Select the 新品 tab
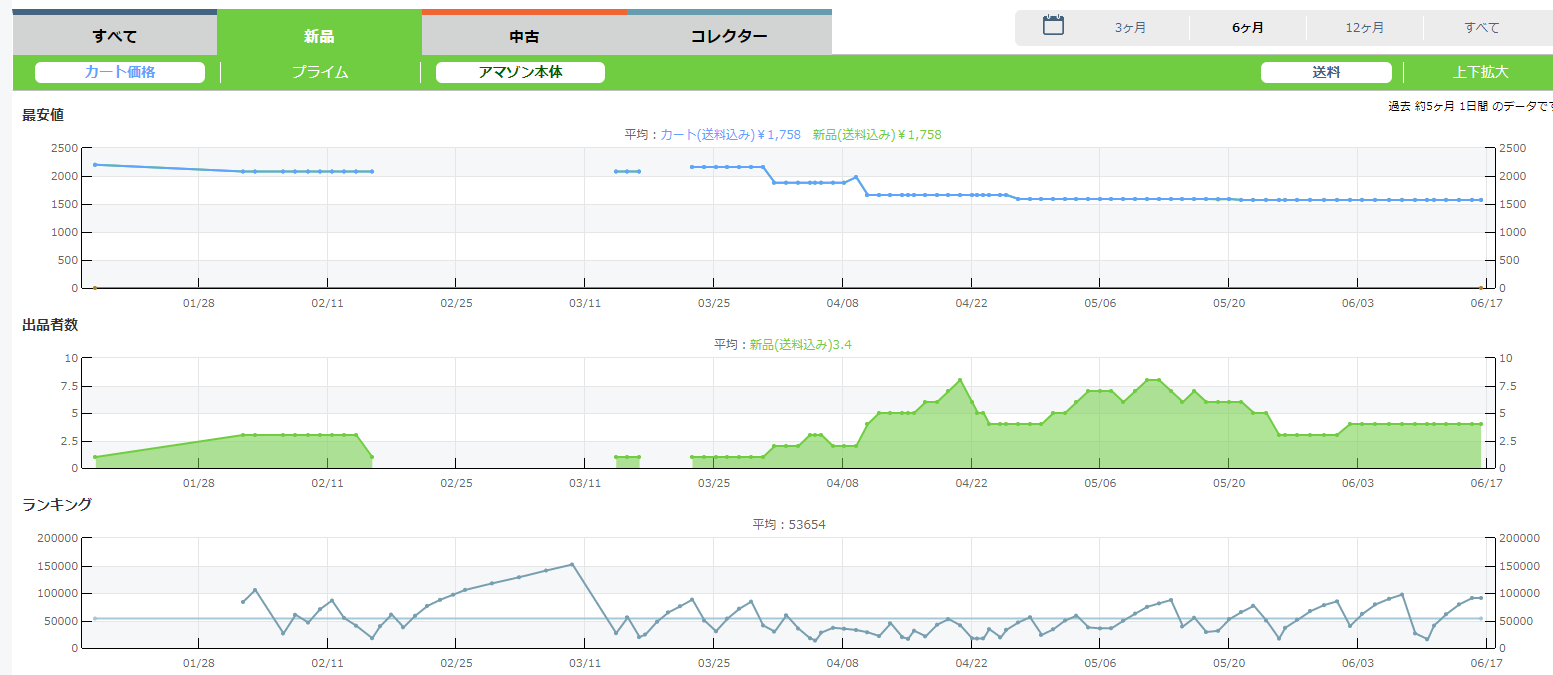1553x675 pixels. 319,36
